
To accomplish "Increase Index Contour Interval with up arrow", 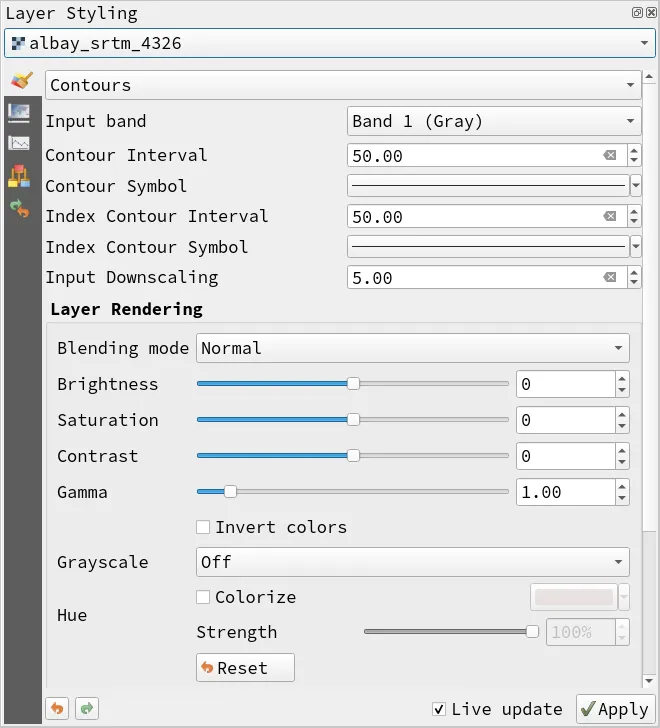I will [634, 211].
